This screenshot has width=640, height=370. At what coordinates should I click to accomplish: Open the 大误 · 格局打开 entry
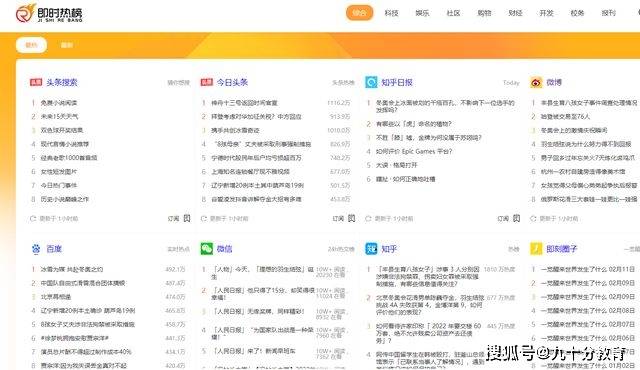click(396, 165)
